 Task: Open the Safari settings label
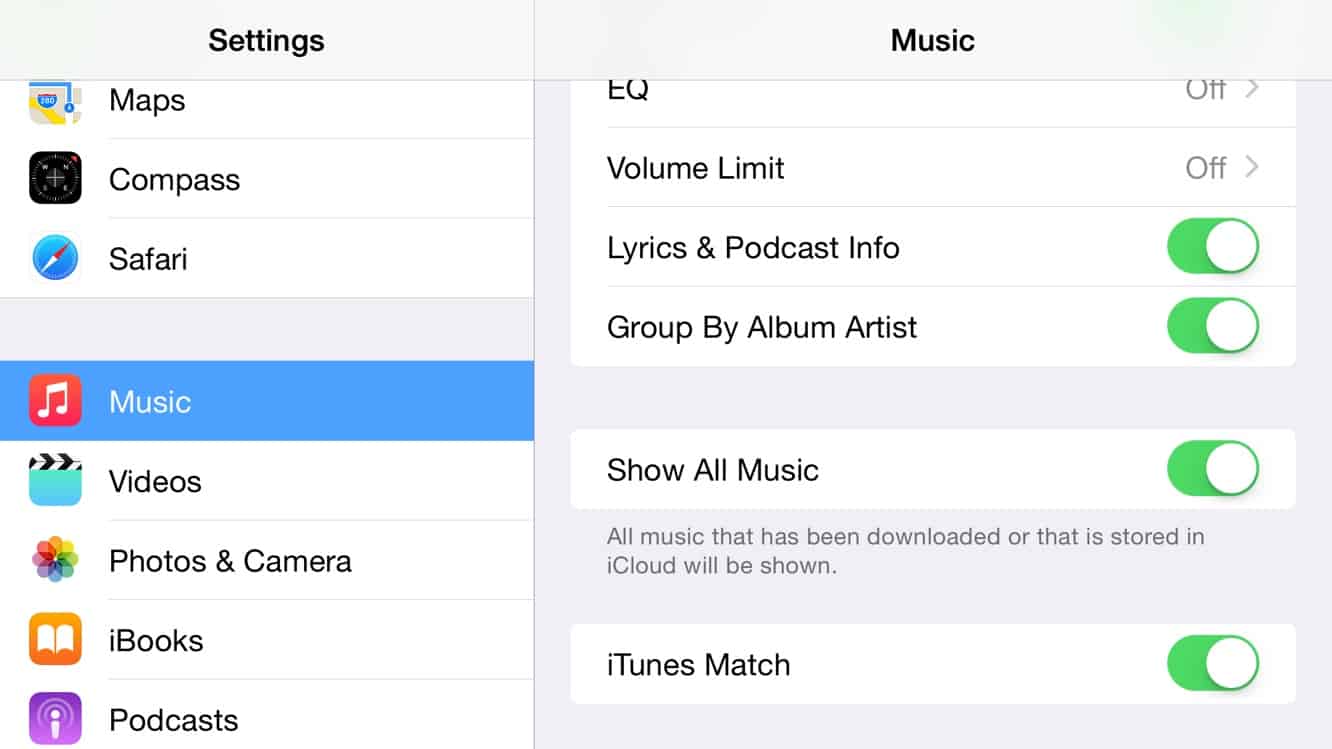pyautogui.click(x=148, y=259)
